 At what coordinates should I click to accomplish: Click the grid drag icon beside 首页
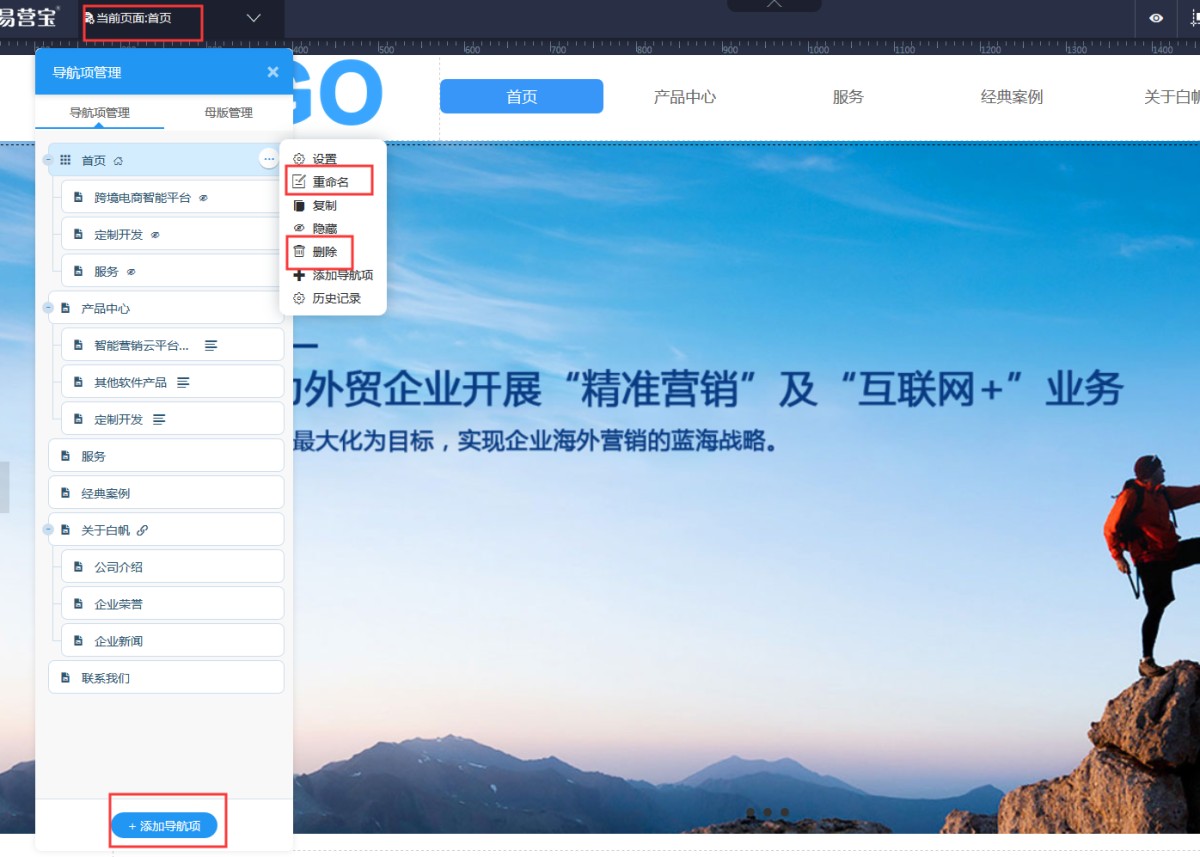(x=65, y=160)
